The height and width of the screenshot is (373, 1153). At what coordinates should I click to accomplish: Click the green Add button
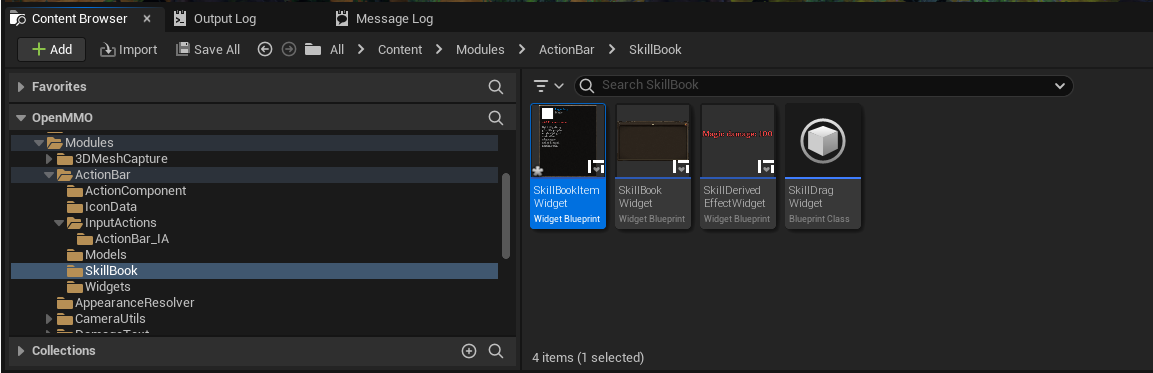click(51, 49)
